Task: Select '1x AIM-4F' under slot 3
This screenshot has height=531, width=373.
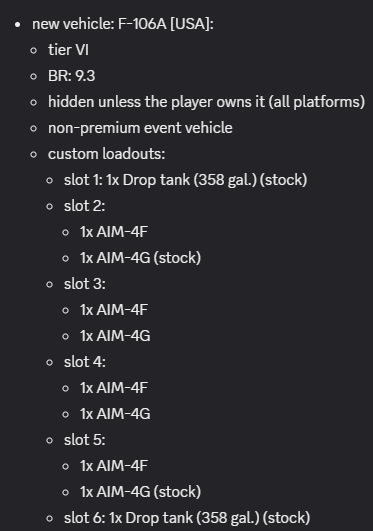Action: coord(114,310)
